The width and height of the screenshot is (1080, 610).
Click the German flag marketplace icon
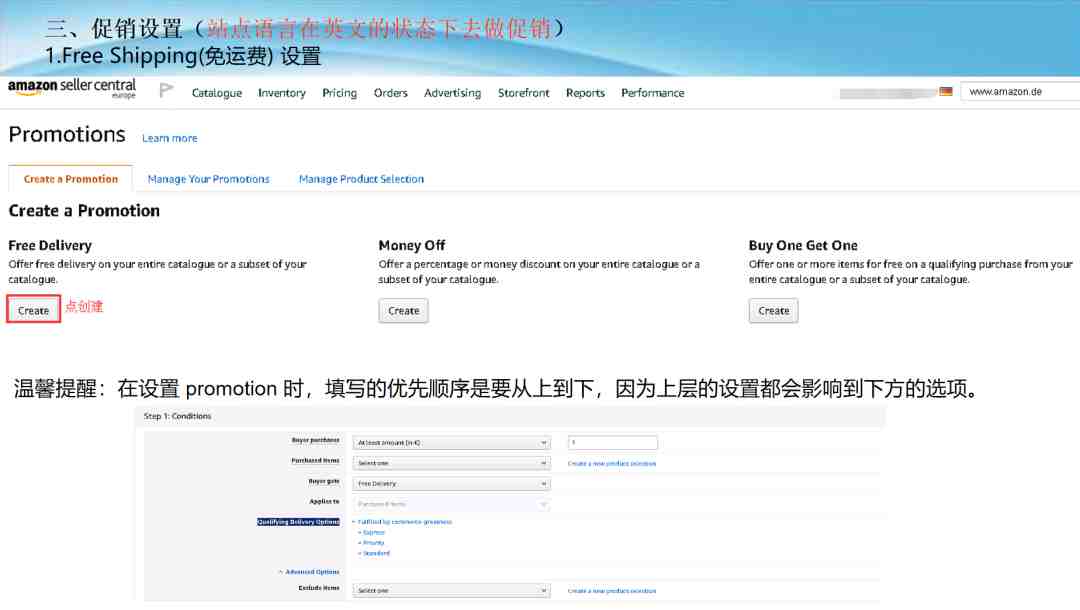946,92
